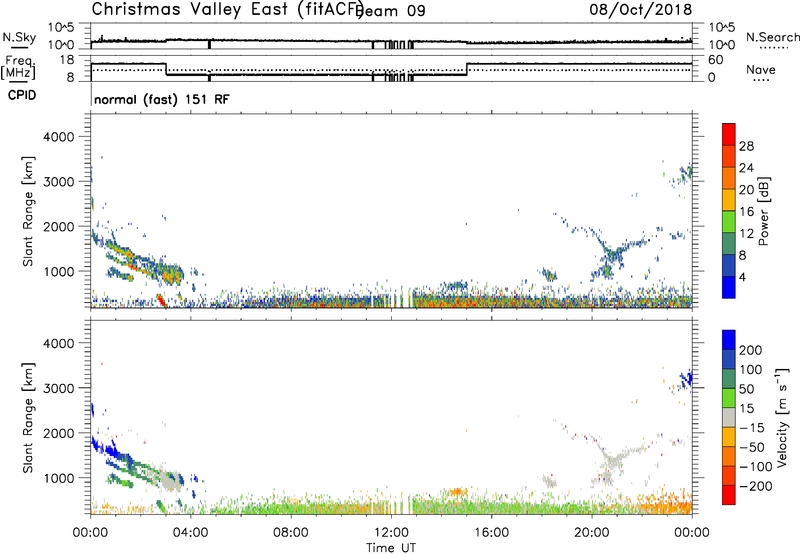The image size is (800, 554).
Task: Click the '24' label on Power colorbar
Action: click(x=746, y=168)
